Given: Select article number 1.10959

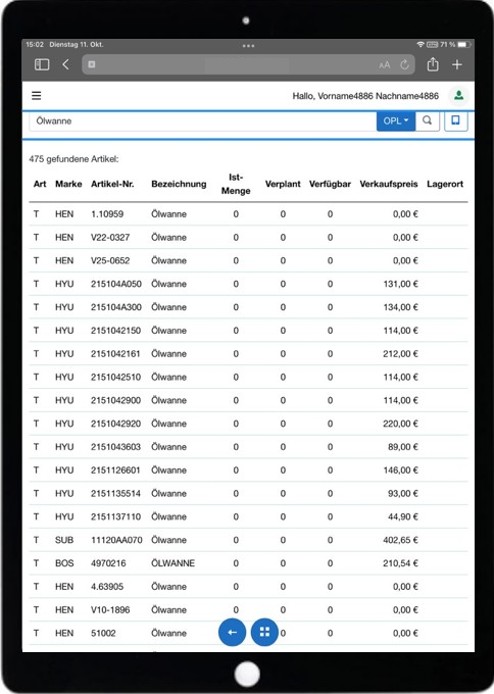Looking at the screenshot, I should [107, 214].
